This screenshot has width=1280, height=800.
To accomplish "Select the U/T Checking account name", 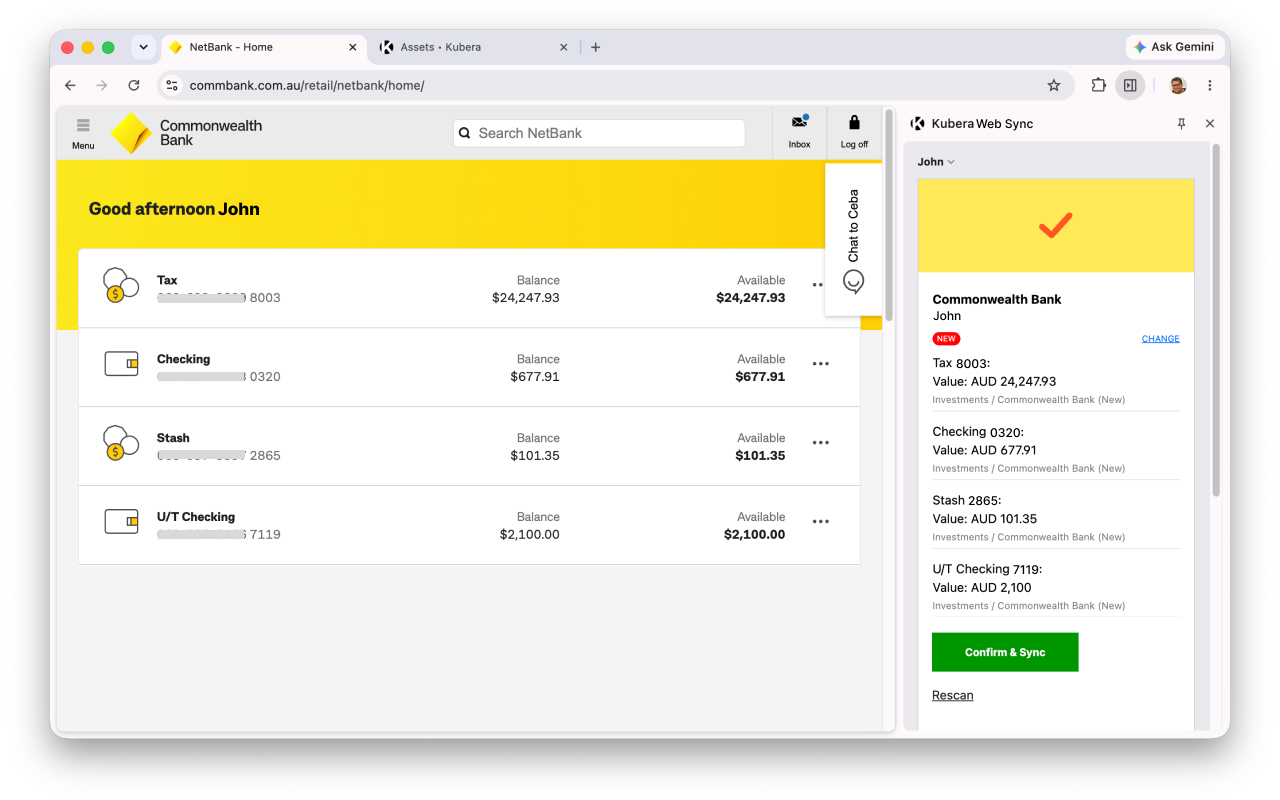I will point(196,517).
